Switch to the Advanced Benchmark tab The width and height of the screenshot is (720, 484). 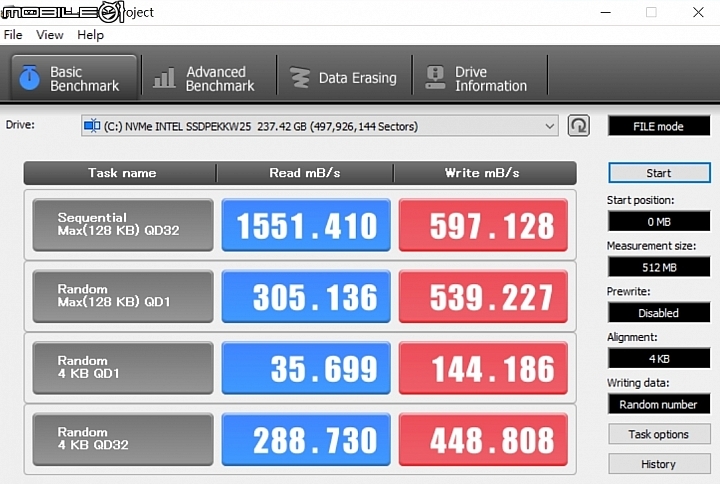(x=209, y=78)
